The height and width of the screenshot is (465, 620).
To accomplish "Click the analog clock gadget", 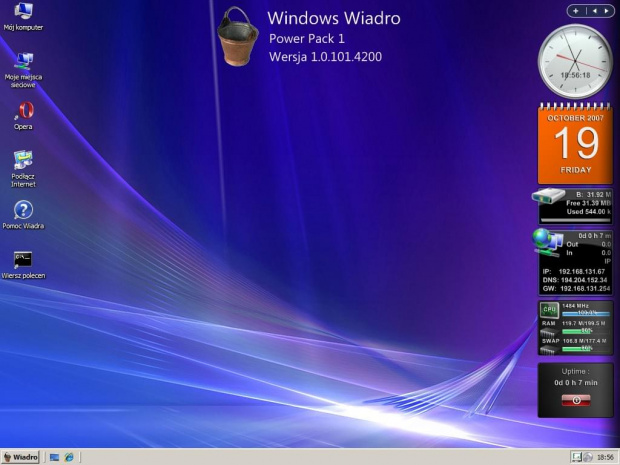I will click(x=575, y=61).
